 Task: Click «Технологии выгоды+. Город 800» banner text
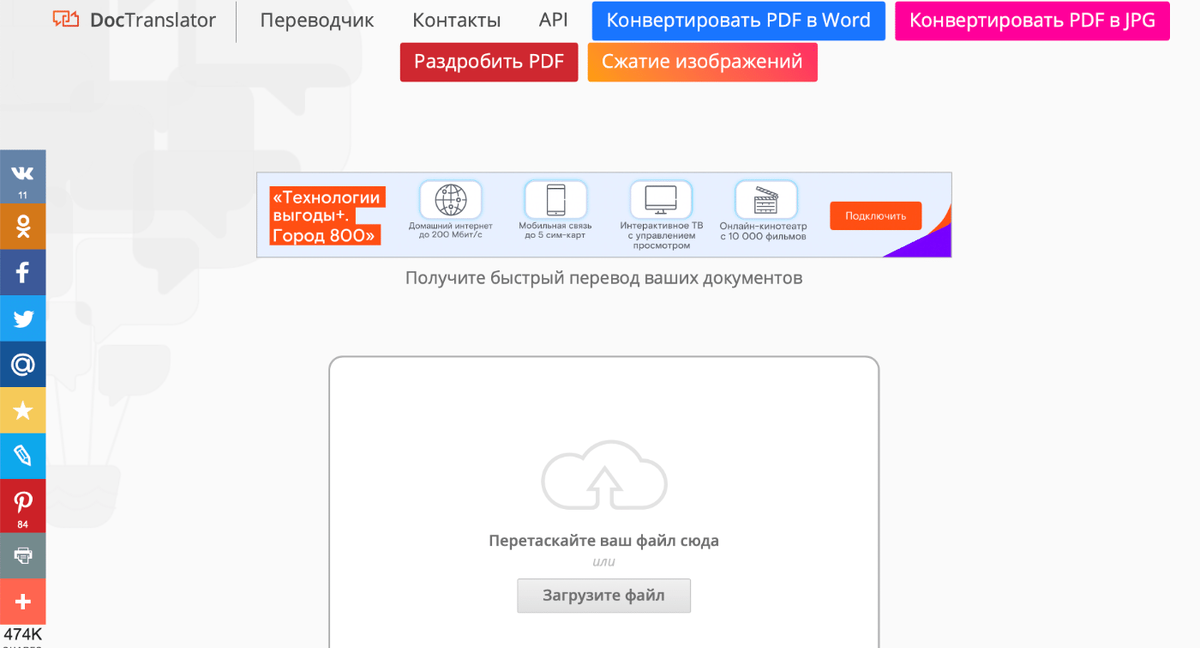(326, 217)
